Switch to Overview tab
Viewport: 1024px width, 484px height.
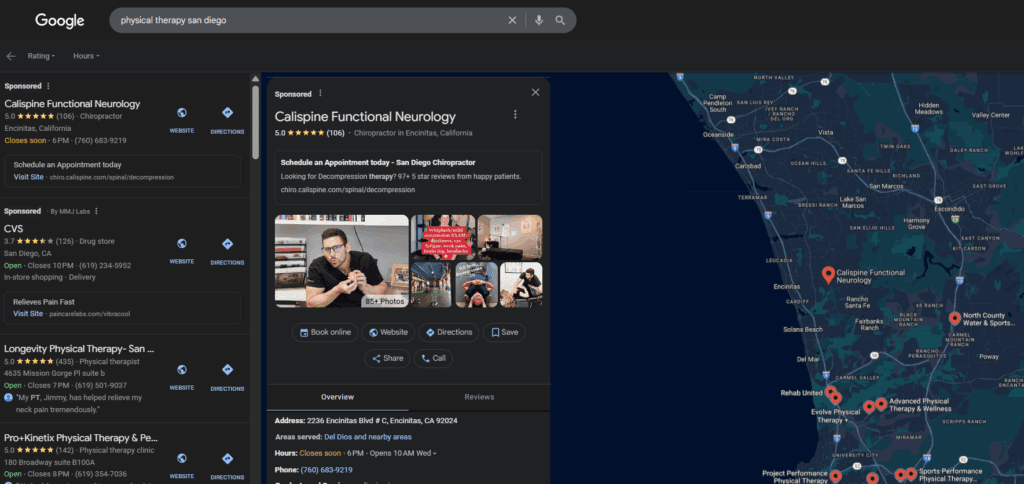click(x=338, y=397)
